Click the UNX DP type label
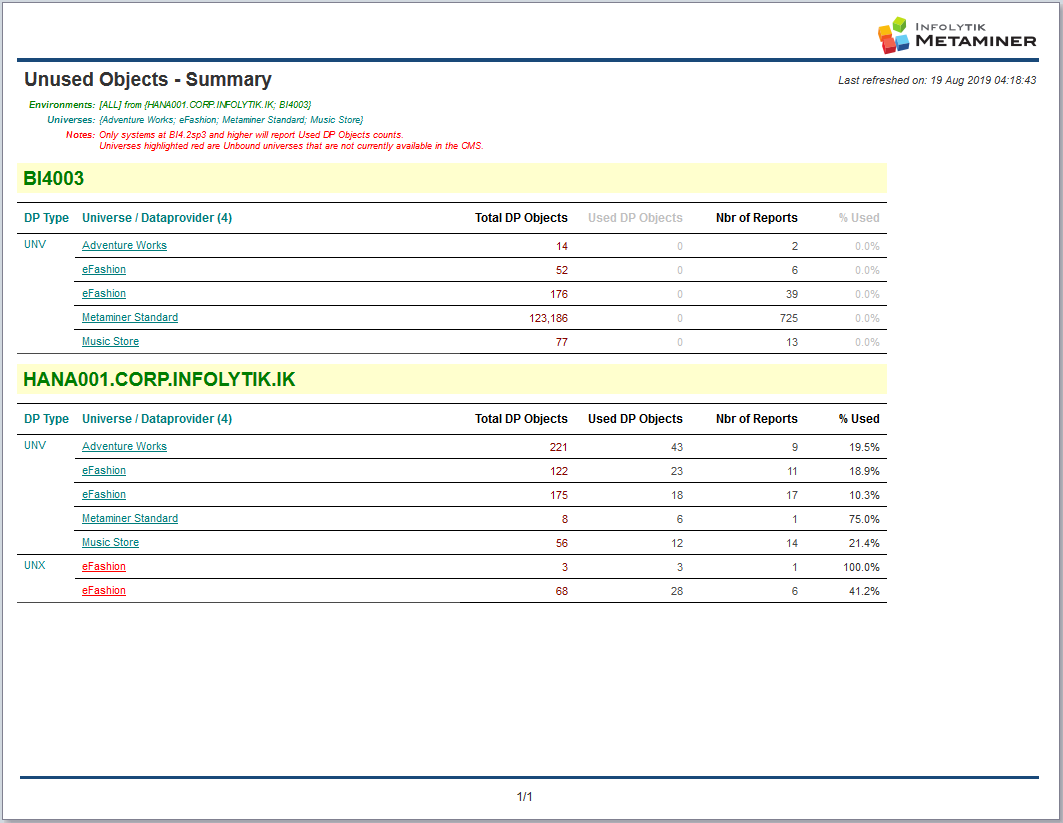Image resolution: width=1063 pixels, height=823 pixels. [35, 565]
